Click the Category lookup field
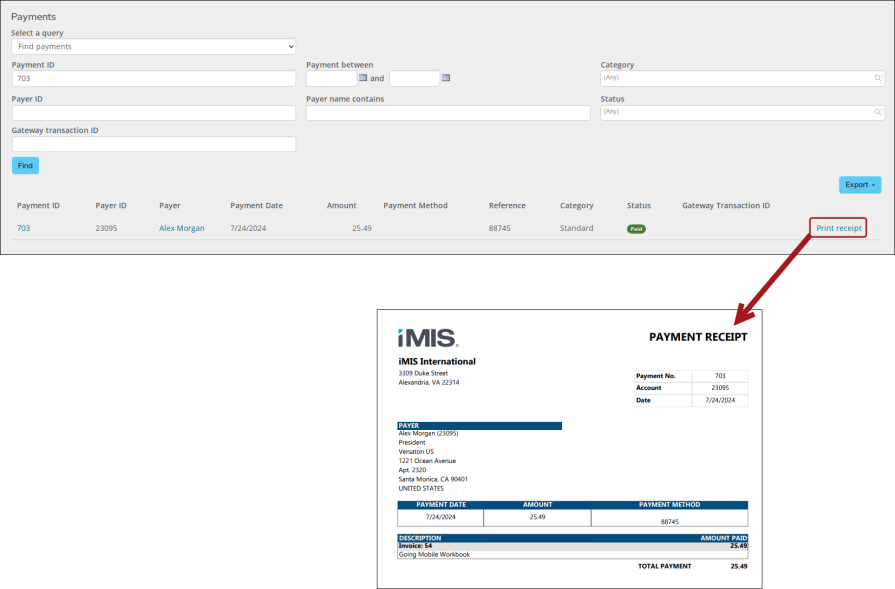895x589 pixels. point(742,78)
